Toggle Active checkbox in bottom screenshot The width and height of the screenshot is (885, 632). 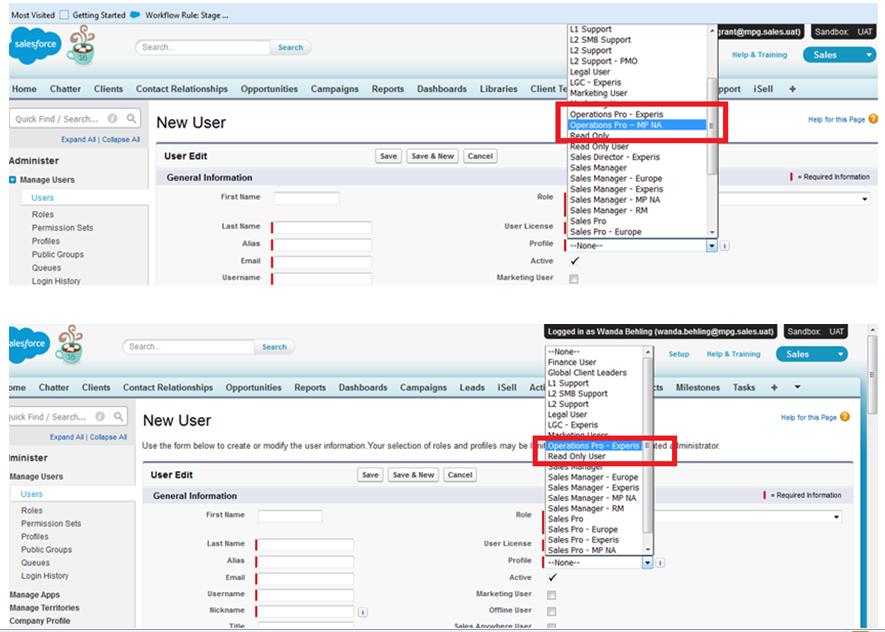553,577
